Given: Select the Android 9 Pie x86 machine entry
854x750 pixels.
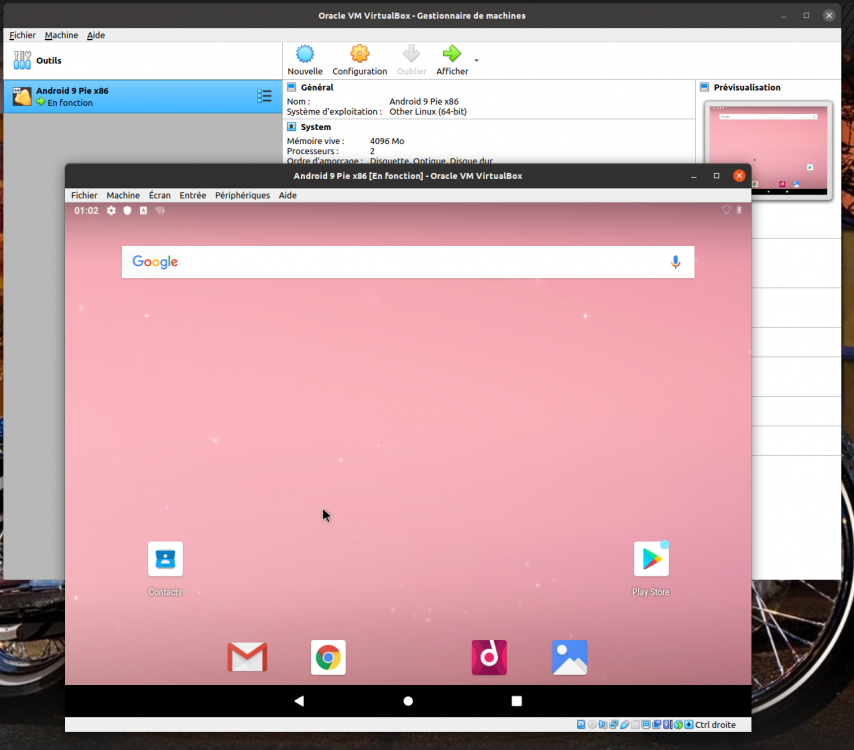Looking at the screenshot, I should click(x=143, y=96).
